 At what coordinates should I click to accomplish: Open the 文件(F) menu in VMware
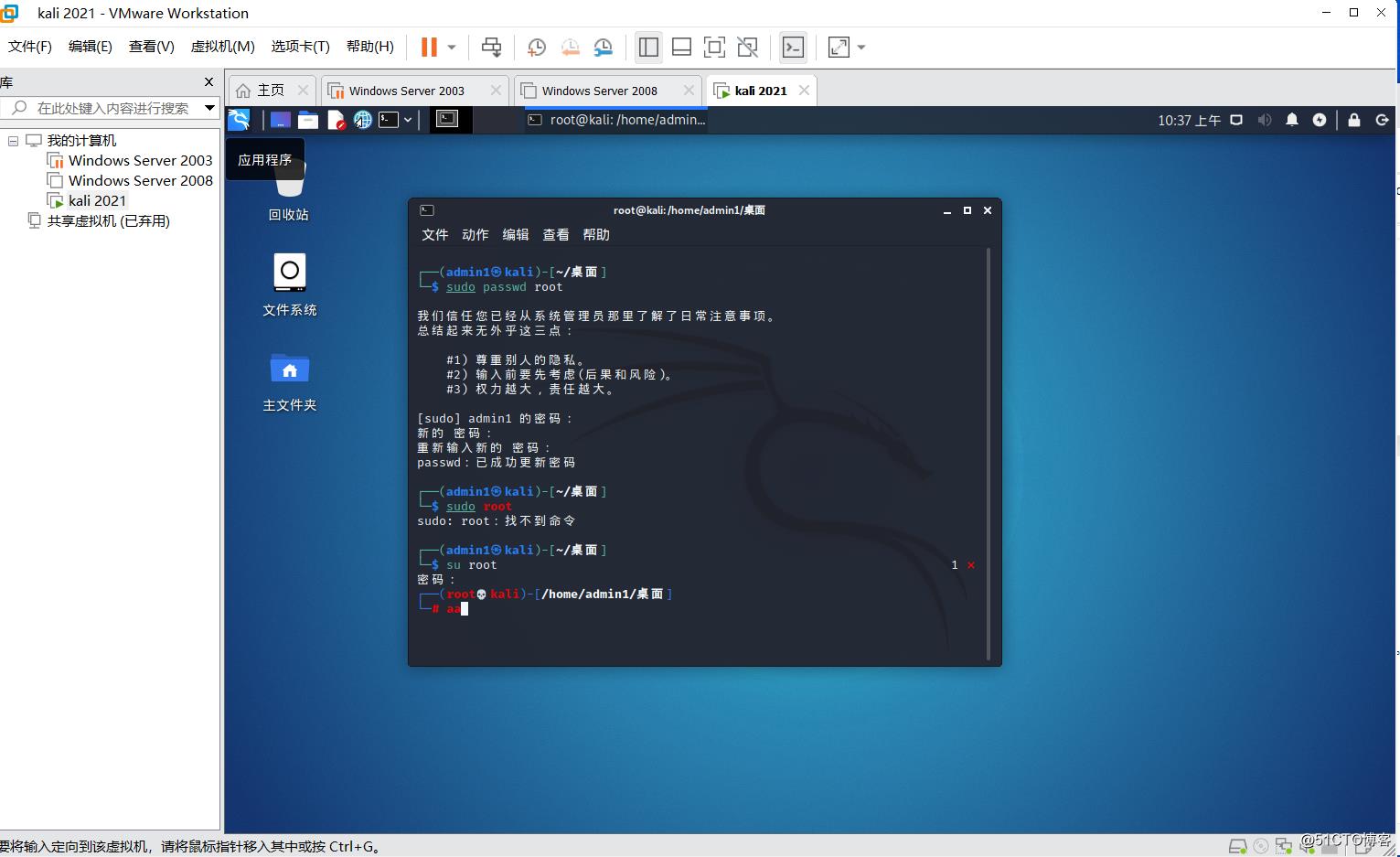point(30,46)
